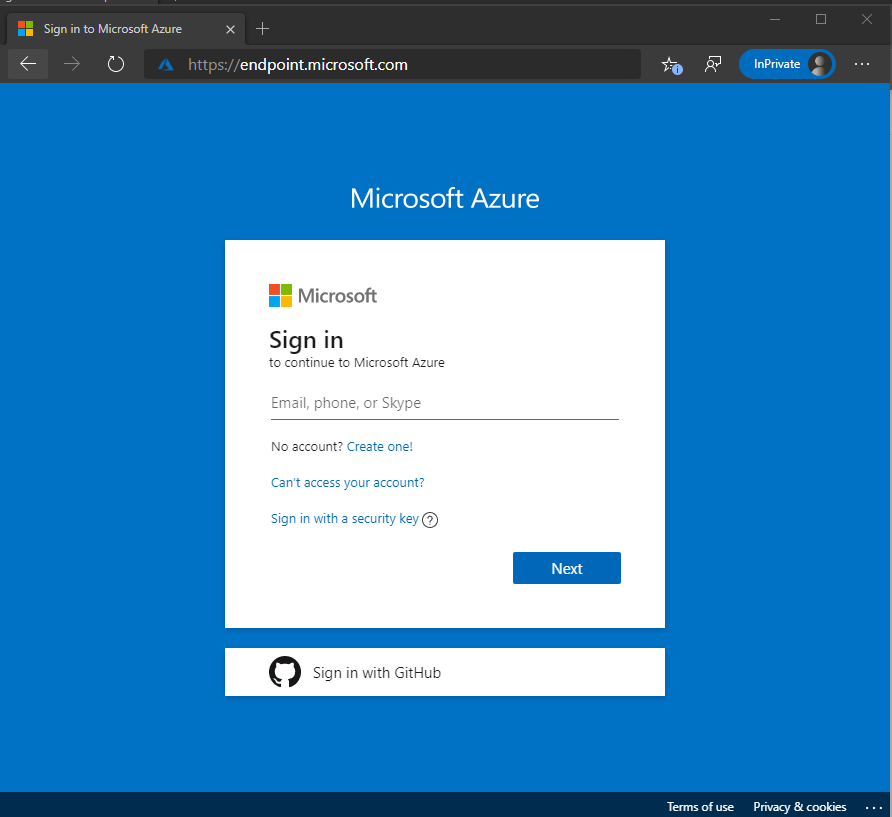Click the Next button
The image size is (892, 817).
[x=567, y=568]
